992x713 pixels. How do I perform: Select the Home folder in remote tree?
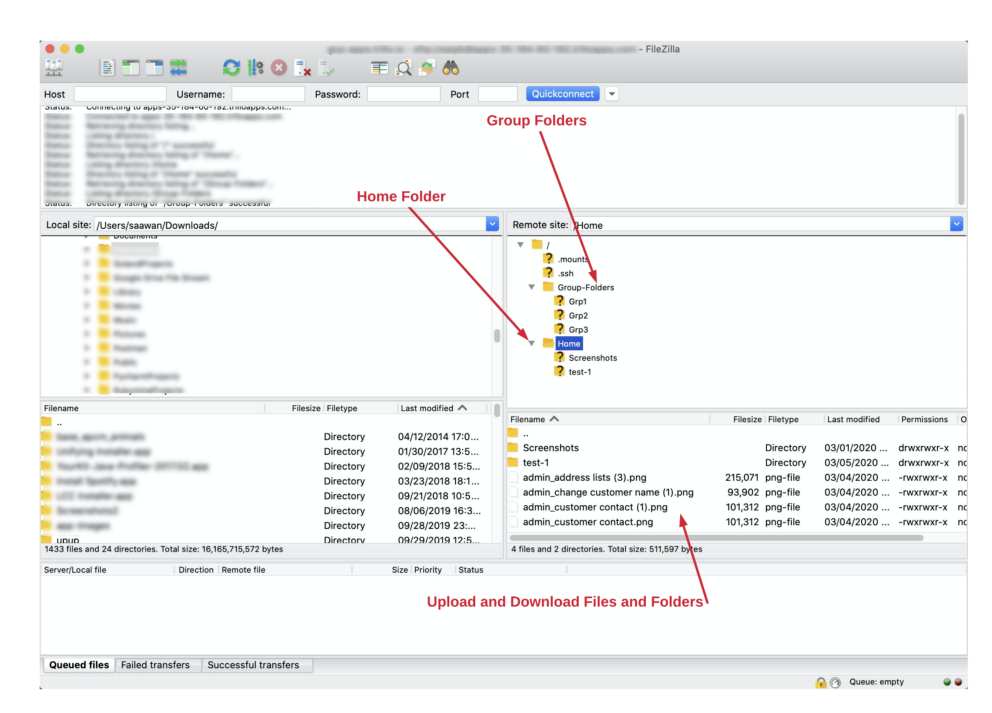(x=569, y=344)
